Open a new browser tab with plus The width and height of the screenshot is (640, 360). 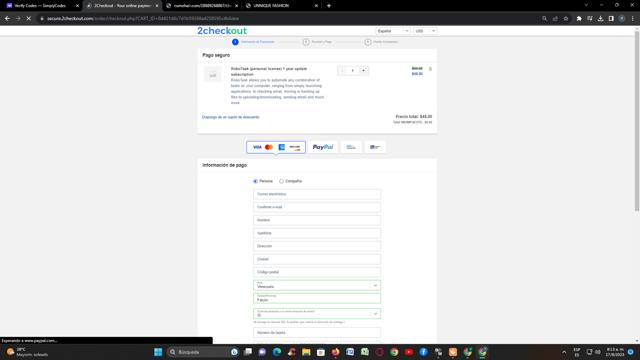point(329,6)
